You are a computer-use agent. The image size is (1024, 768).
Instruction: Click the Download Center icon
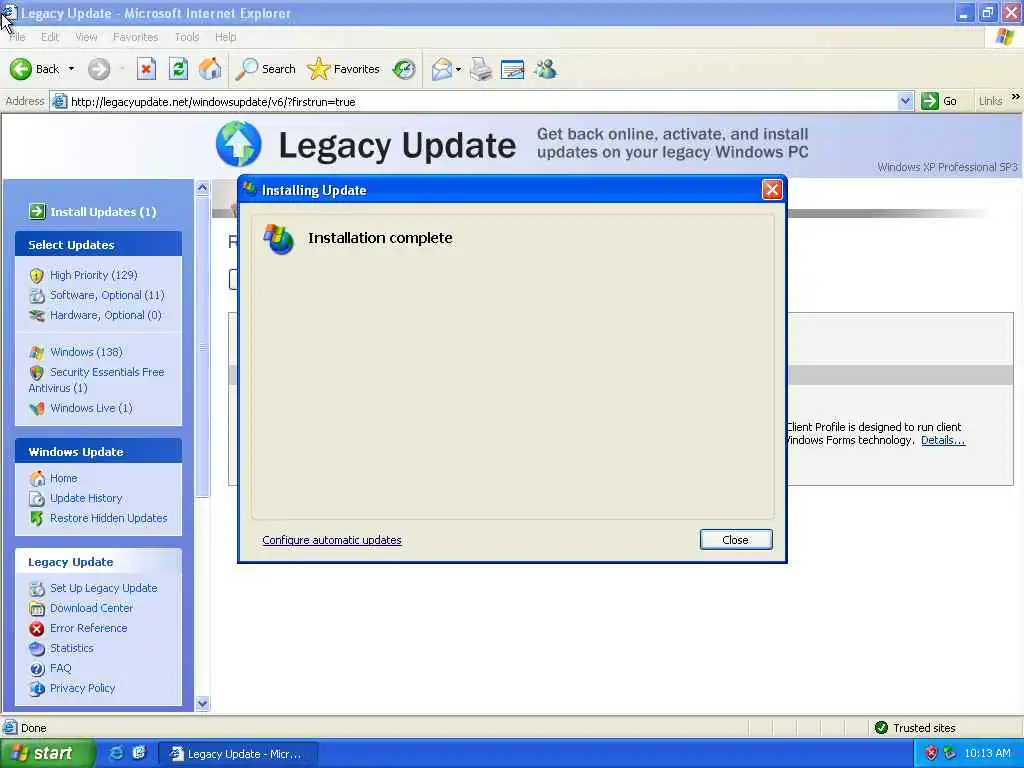(x=37, y=609)
